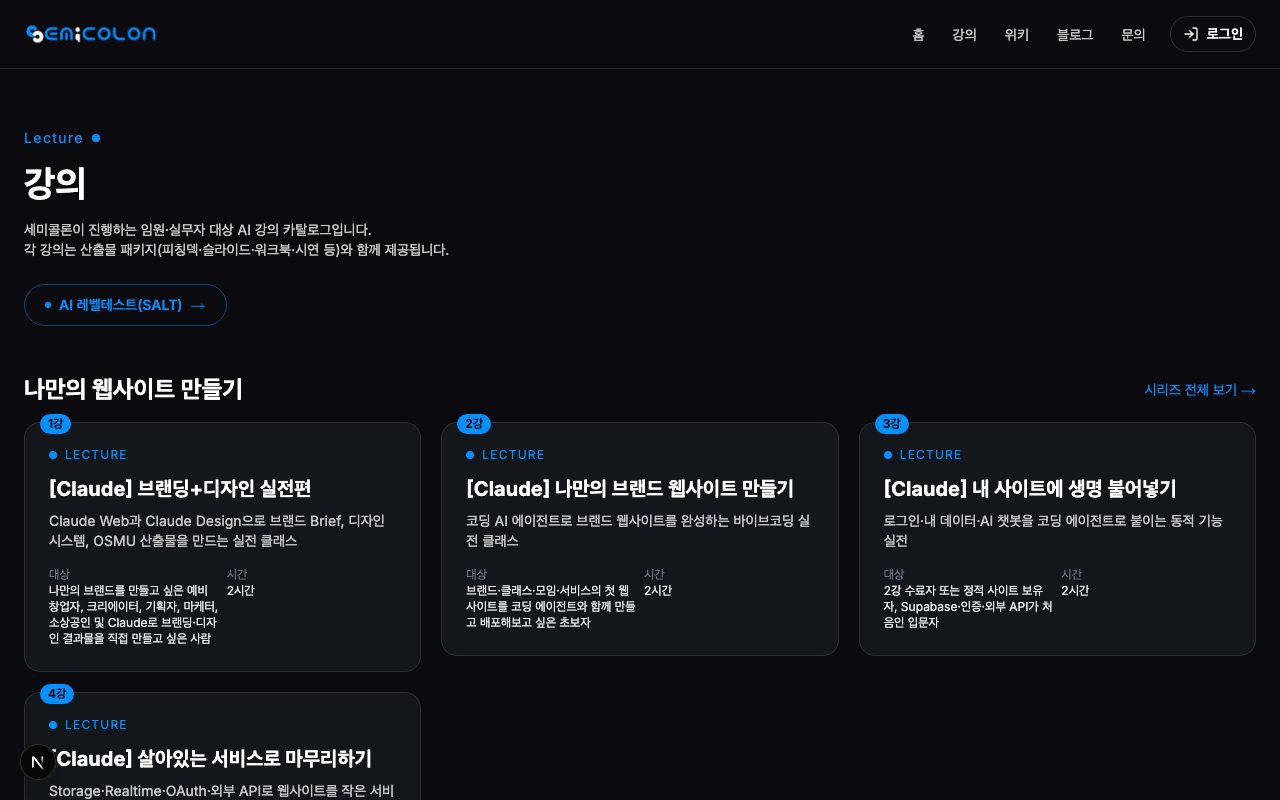
Task: Click the Semicolon logo in the header
Action: pos(90,34)
